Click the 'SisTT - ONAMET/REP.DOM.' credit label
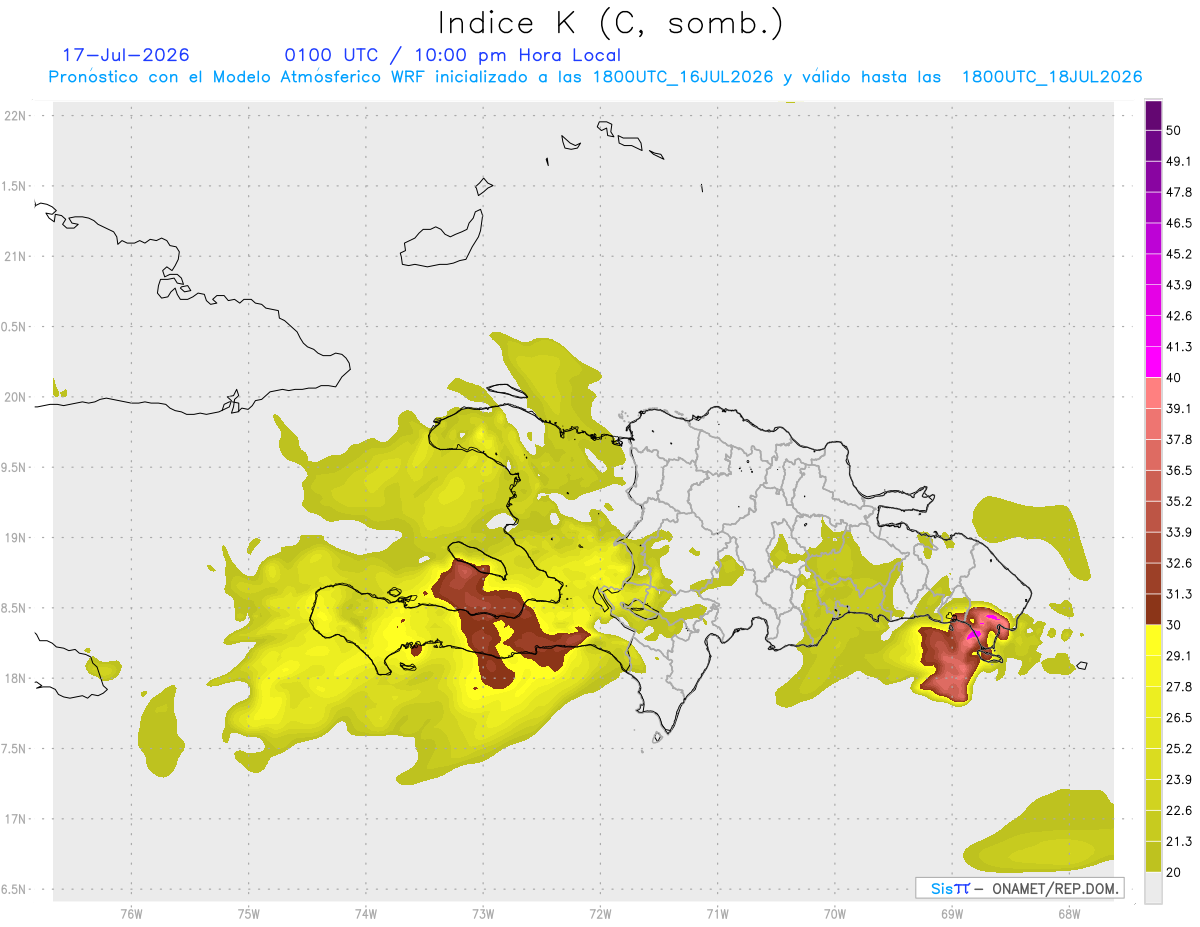 pyautogui.click(x=1019, y=888)
